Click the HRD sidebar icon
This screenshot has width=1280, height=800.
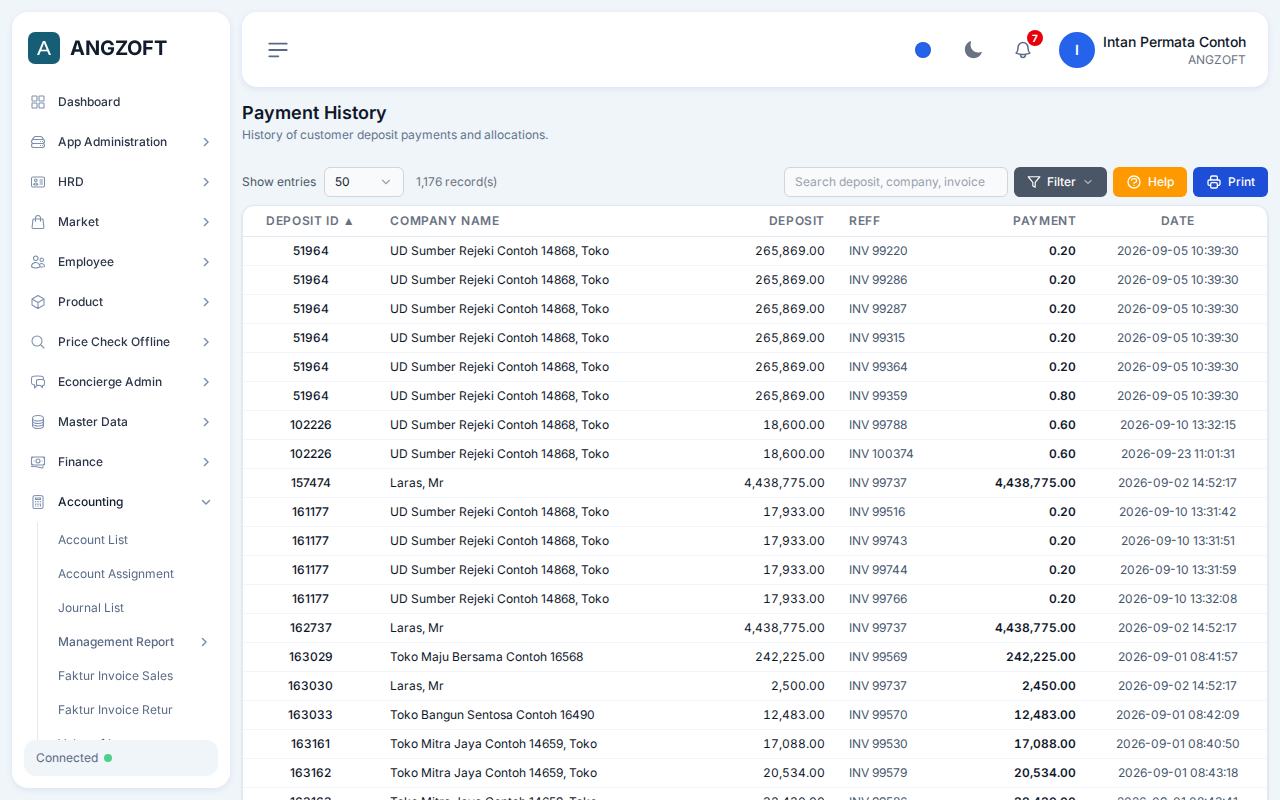(x=38, y=182)
